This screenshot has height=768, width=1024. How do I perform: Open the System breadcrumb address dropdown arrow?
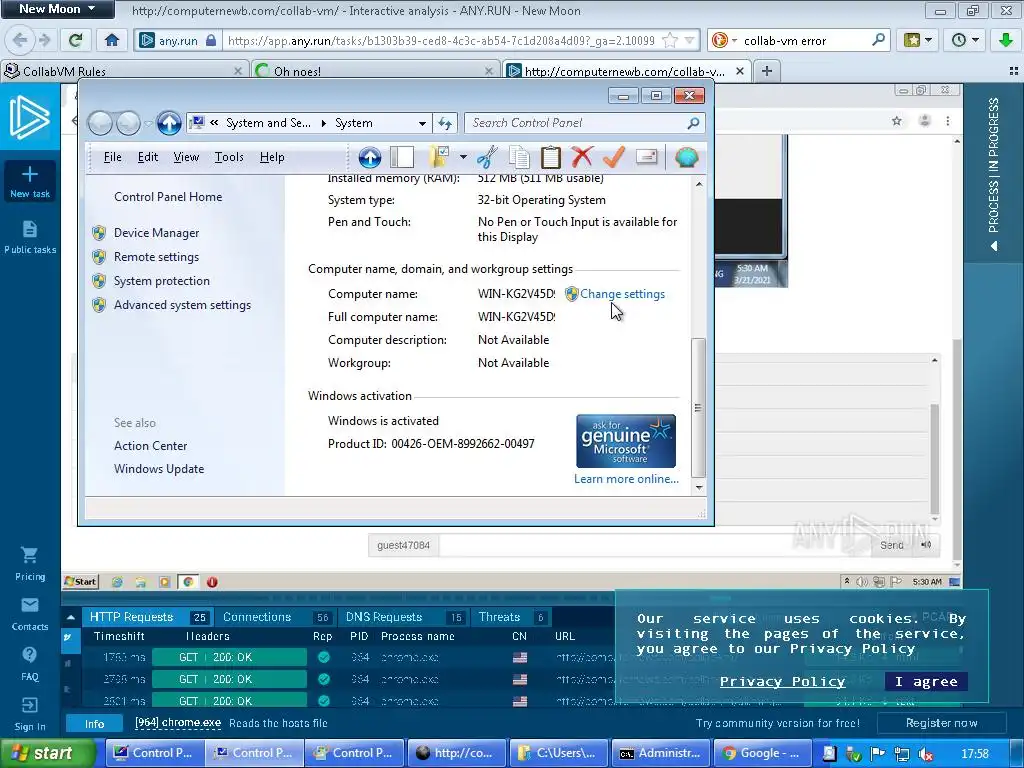tap(423, 123)
